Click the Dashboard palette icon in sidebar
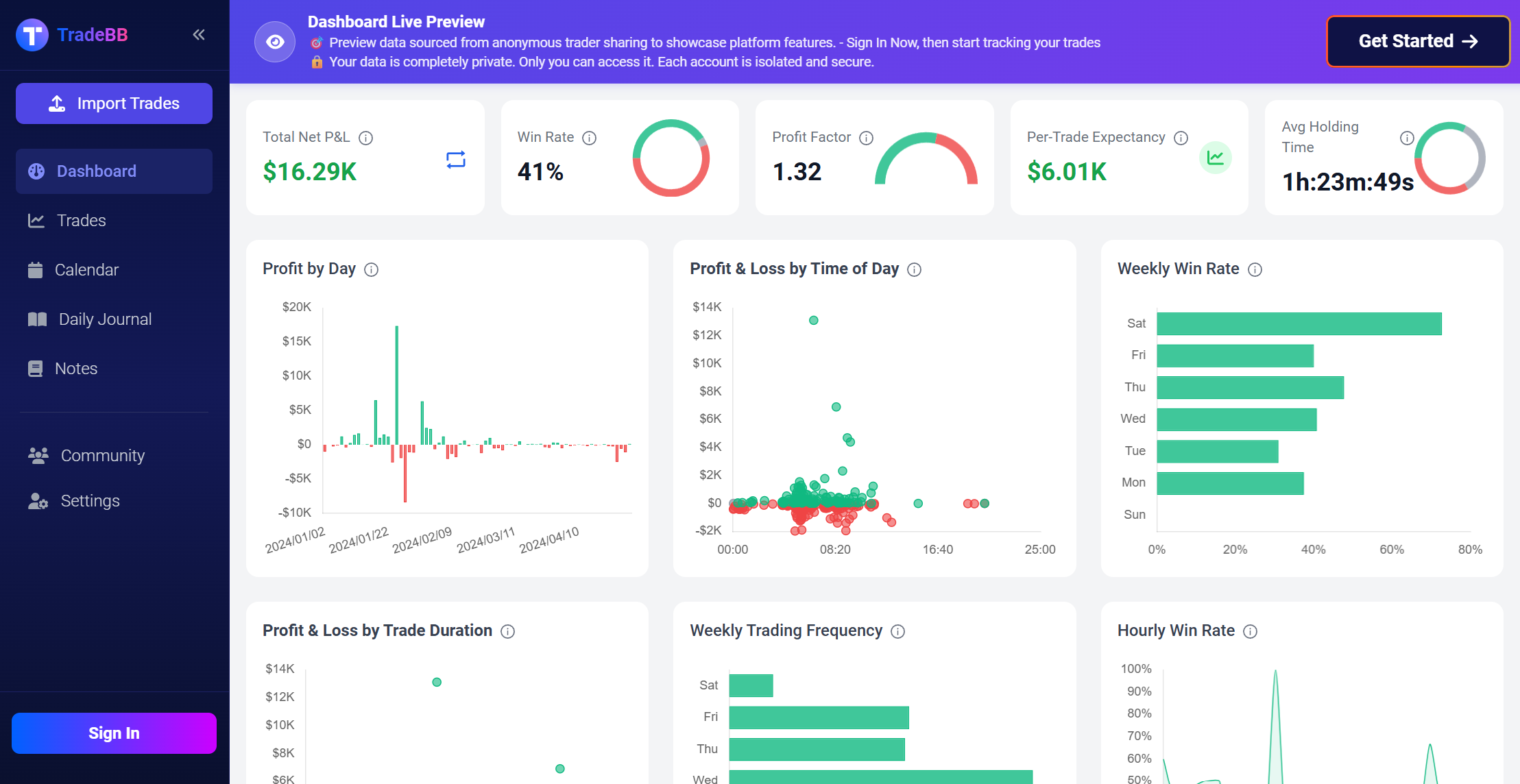This screenshot has width=1520, height=784. 36,171
